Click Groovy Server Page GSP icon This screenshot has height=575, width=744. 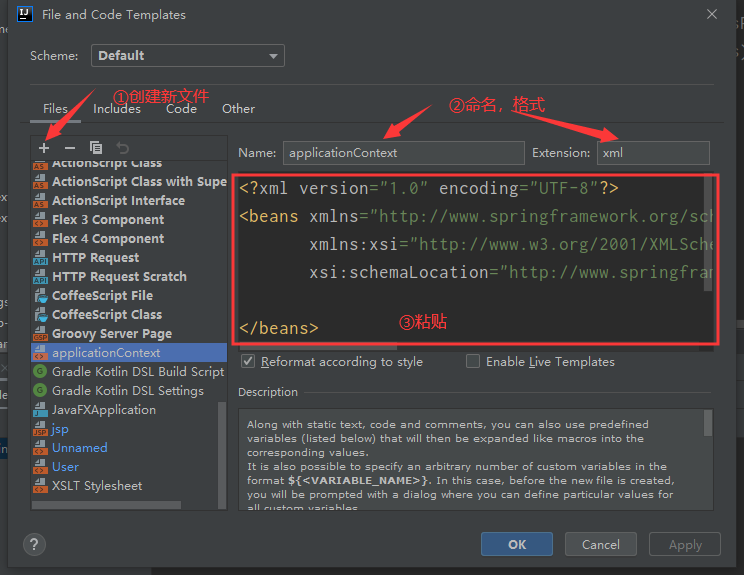[40, 334]
